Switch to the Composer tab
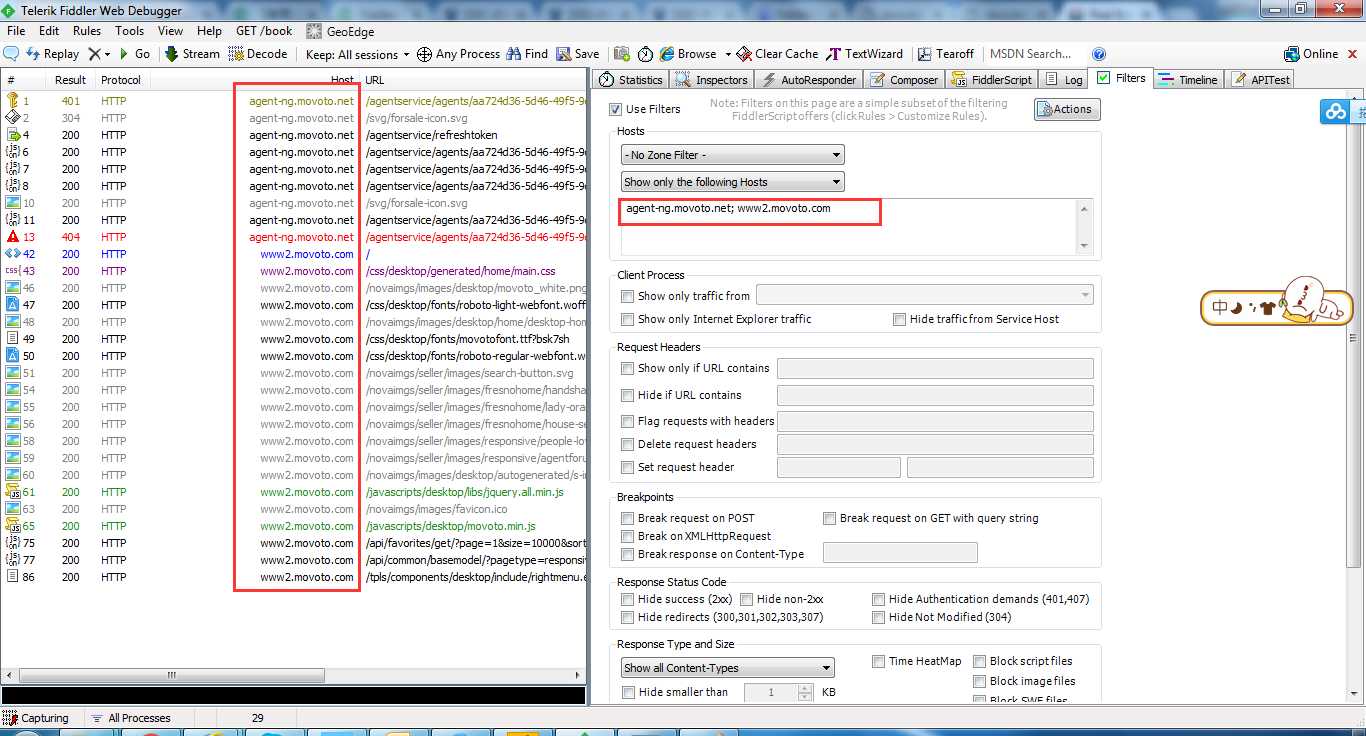 click(904, 79)
